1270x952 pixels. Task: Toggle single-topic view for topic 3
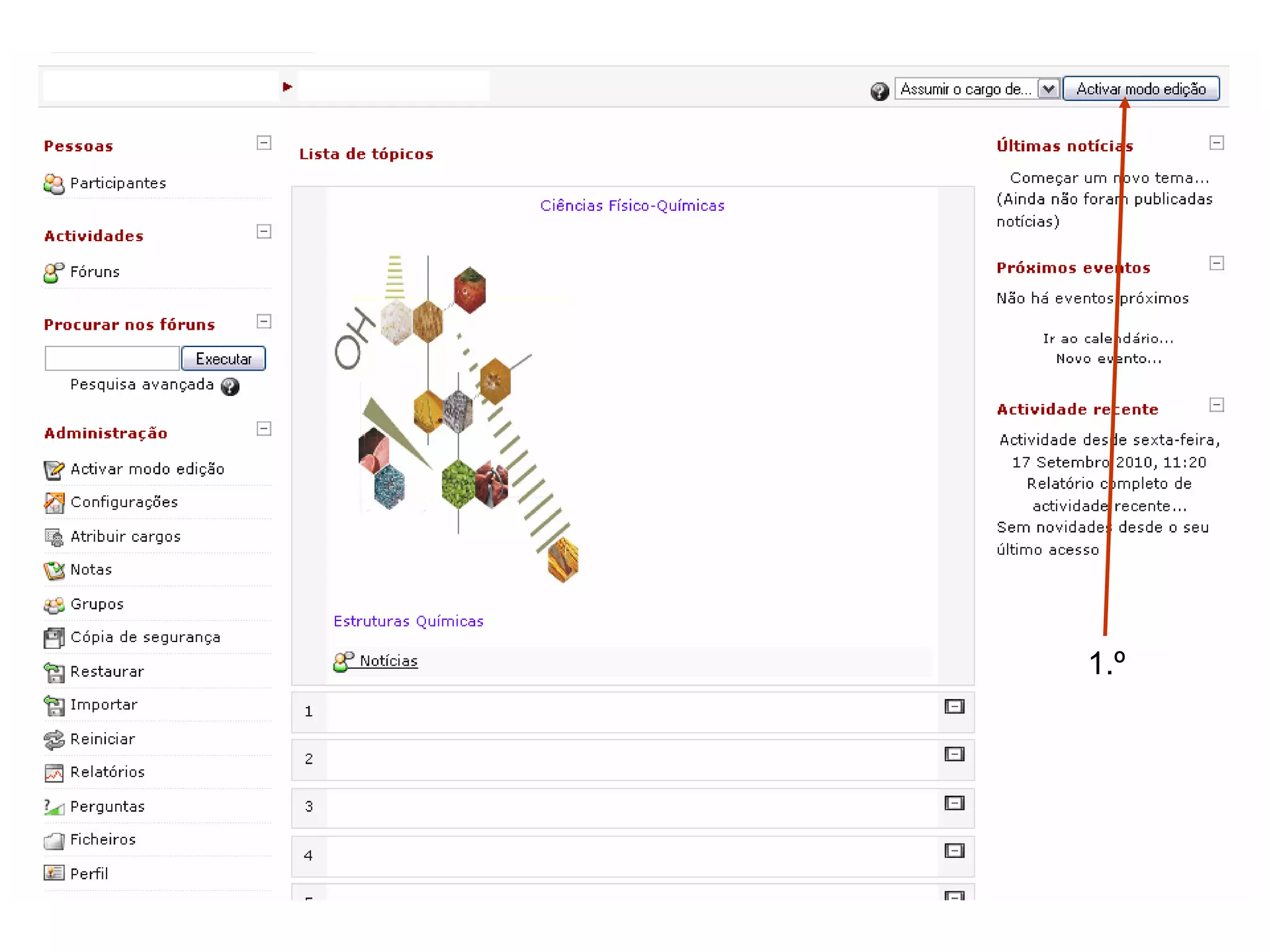[x=954, y=803]
